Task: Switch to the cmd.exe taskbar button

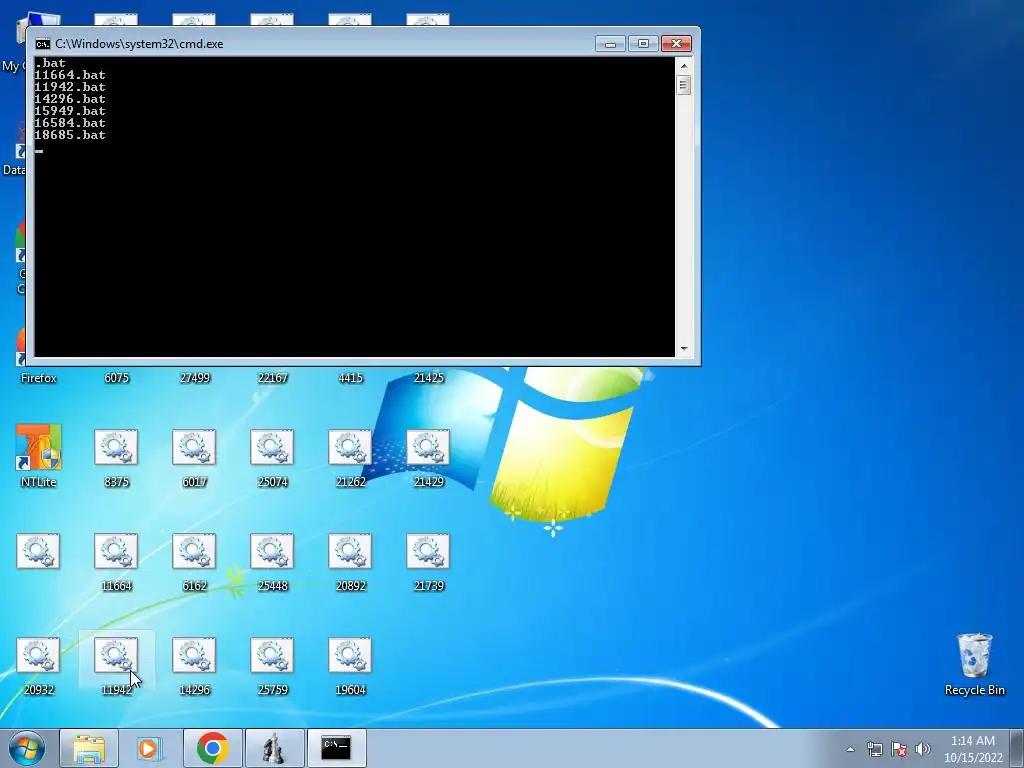Action: pyautogui.click(x=336, y=748)
